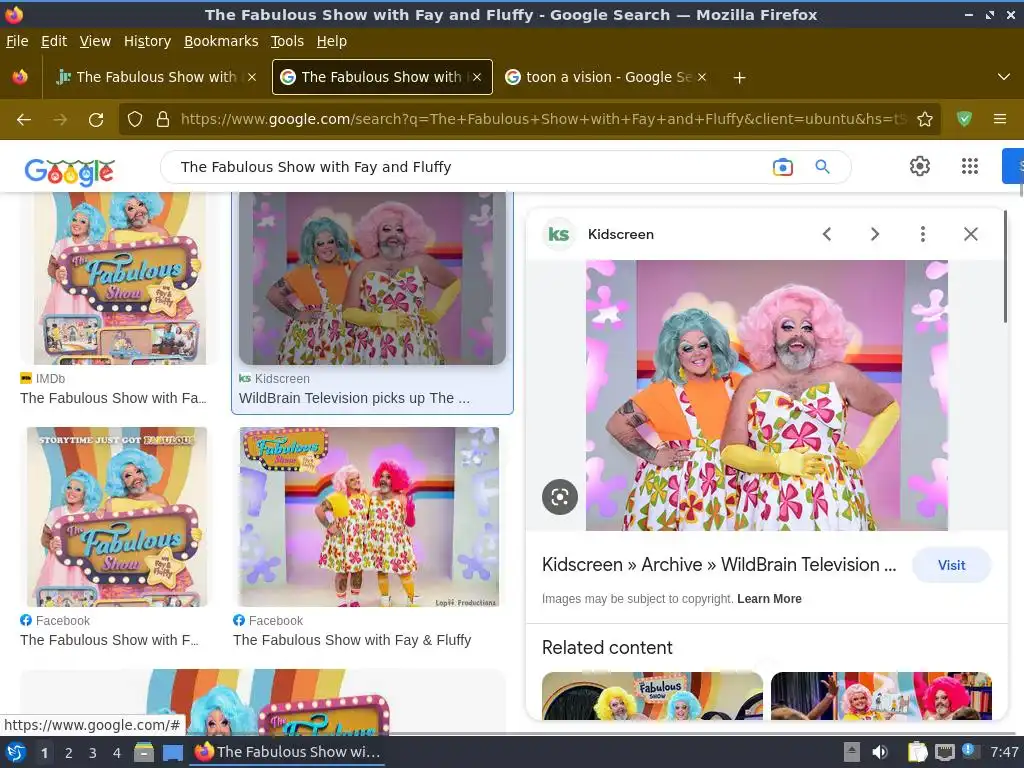
Task: Open the Edit menu
Action: click(x=54, y=41)
